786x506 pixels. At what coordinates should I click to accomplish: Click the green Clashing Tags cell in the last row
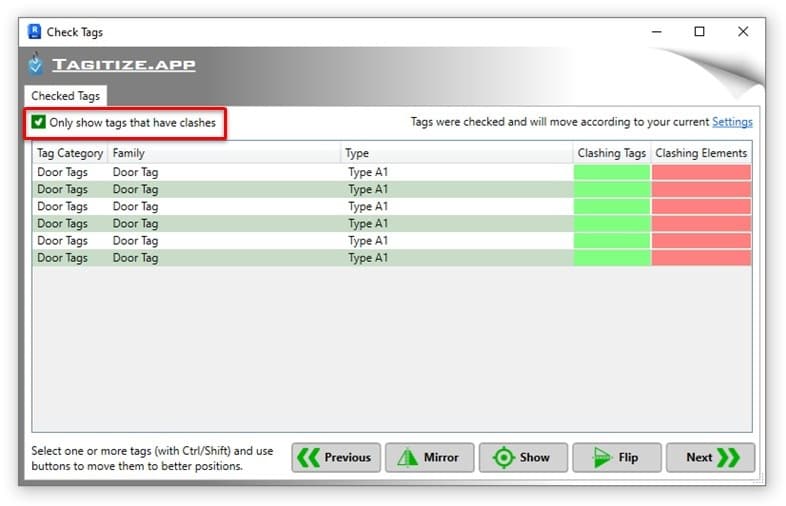point(612,257)
